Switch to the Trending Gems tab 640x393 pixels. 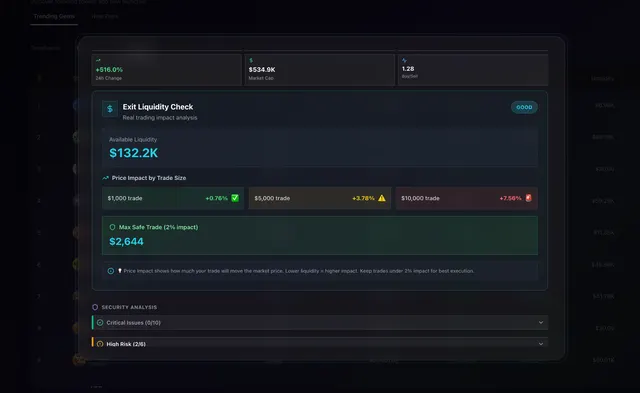[x=54, y=16]
